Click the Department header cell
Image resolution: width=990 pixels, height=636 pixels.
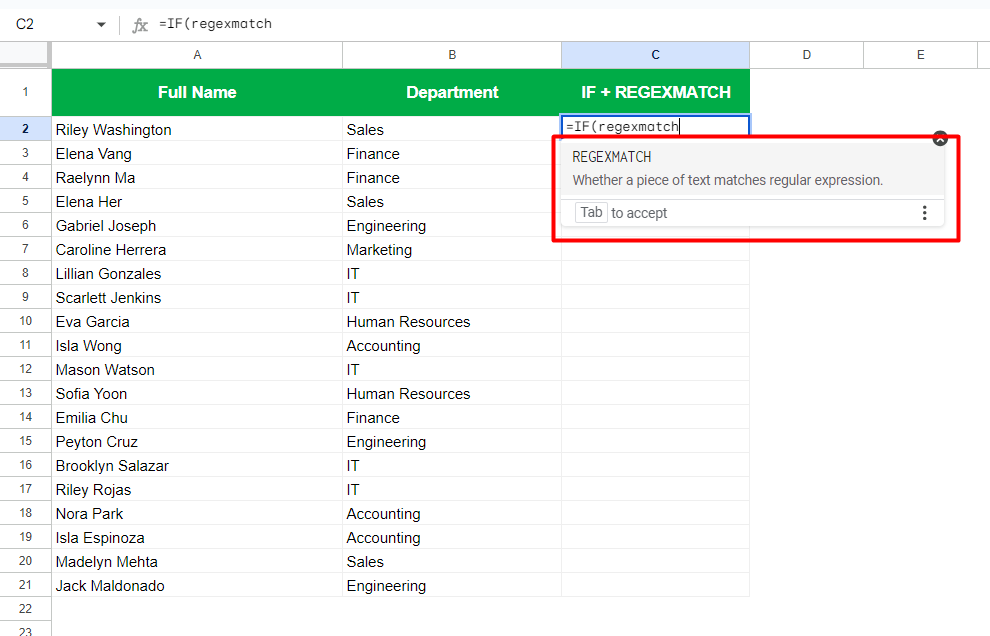pyautogui.click(x=452, y=92)
